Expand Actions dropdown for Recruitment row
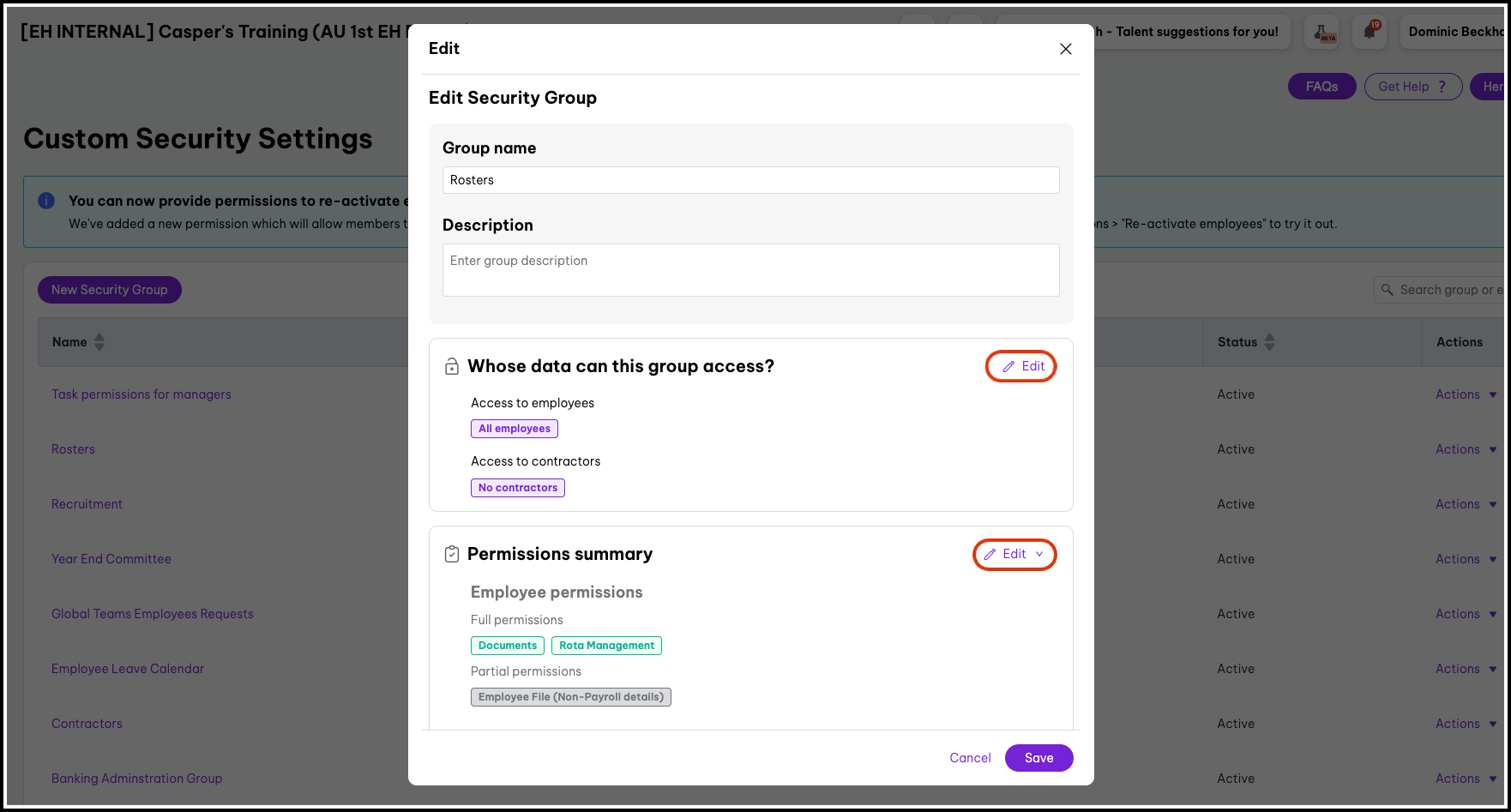 point(1466,504)
